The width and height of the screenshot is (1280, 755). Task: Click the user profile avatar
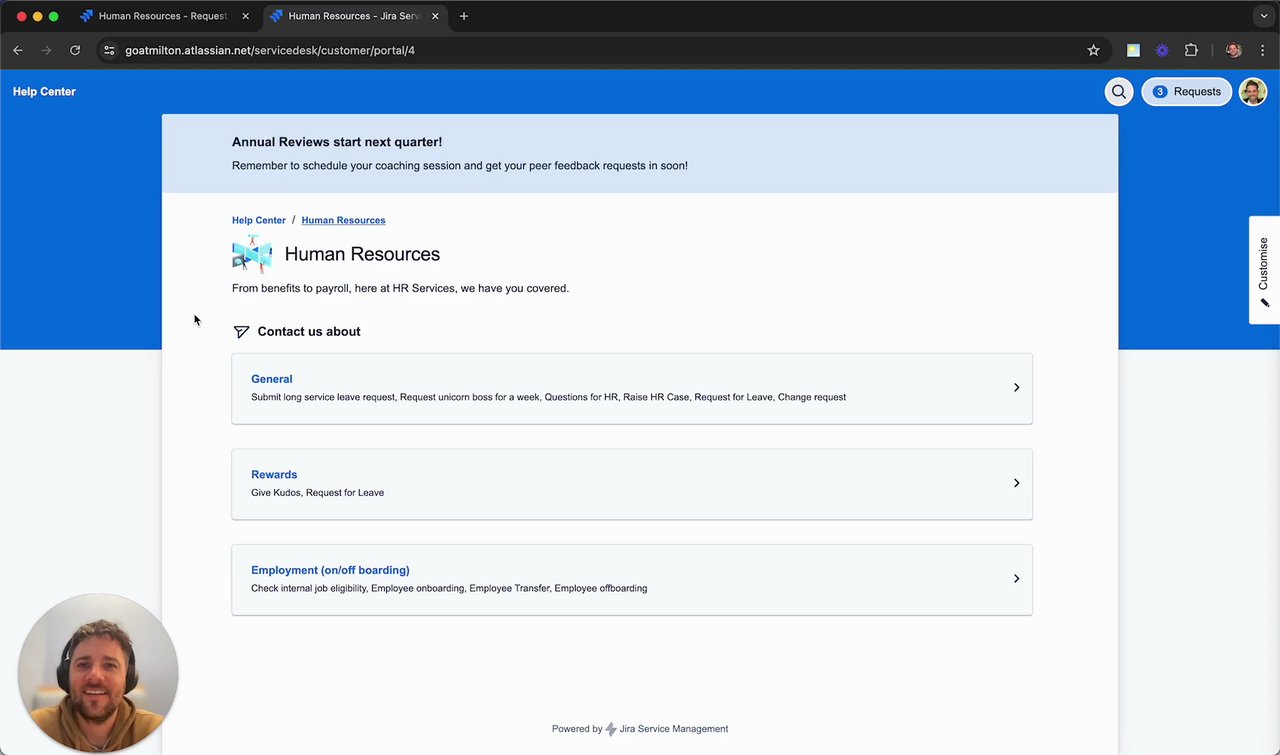[1253, 92]
